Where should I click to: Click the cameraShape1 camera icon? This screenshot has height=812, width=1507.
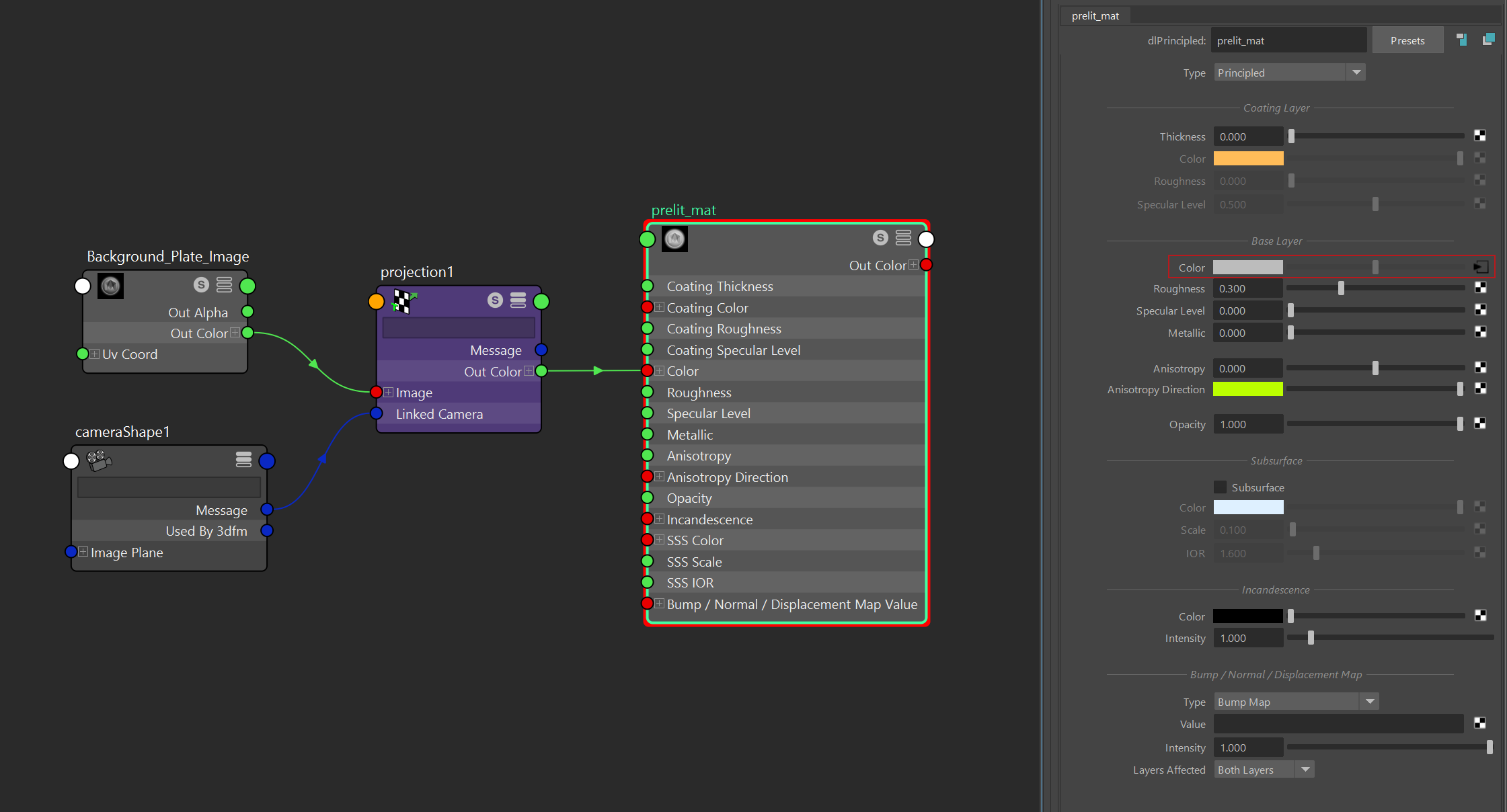click(99, 460)
